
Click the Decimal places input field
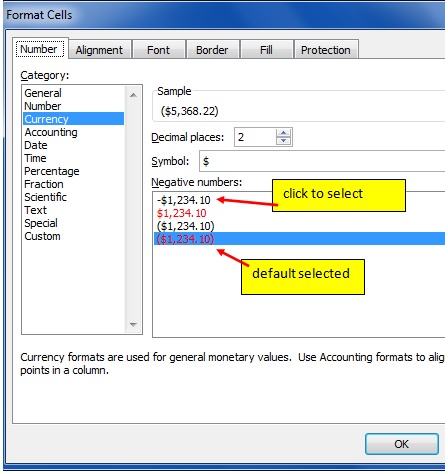(x=255, y=137)
